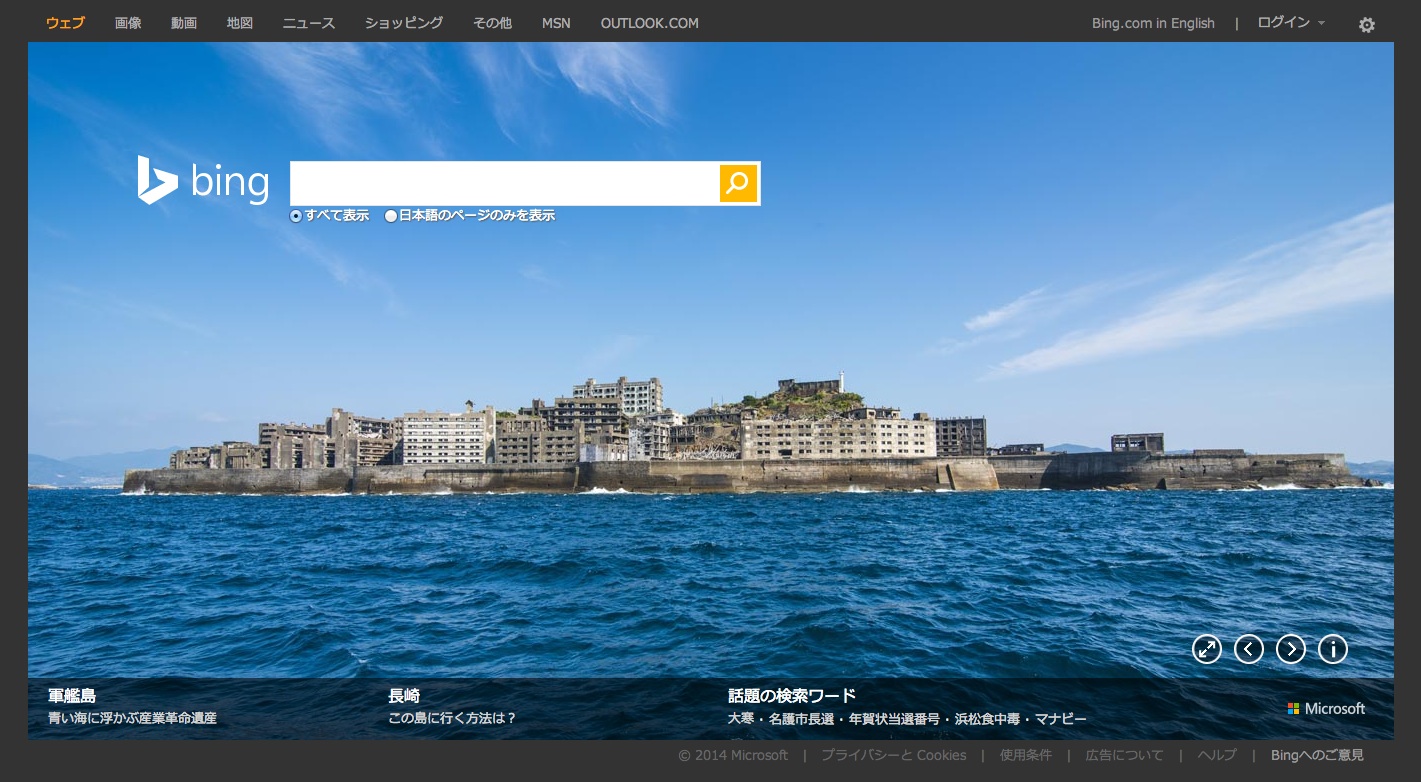Click the 軍艦島 caption link
Viewport: 1421px width, 782px height.
[72, 696]
